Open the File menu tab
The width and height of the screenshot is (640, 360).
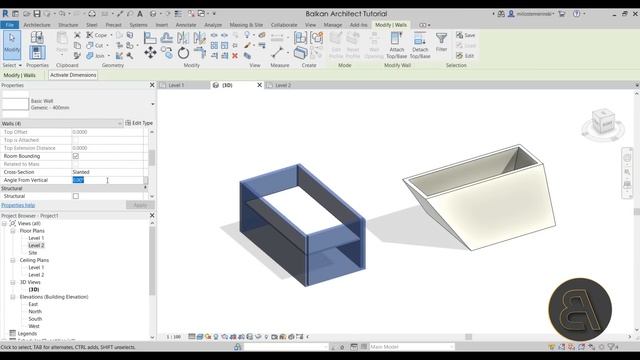pyautogui.click(x=9, y=25)
